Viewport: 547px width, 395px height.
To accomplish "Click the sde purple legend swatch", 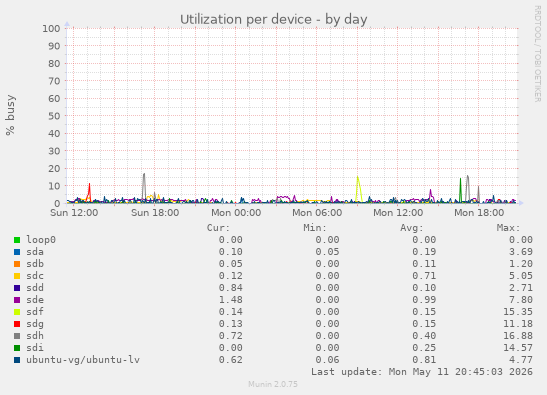I will coord(17,300).
